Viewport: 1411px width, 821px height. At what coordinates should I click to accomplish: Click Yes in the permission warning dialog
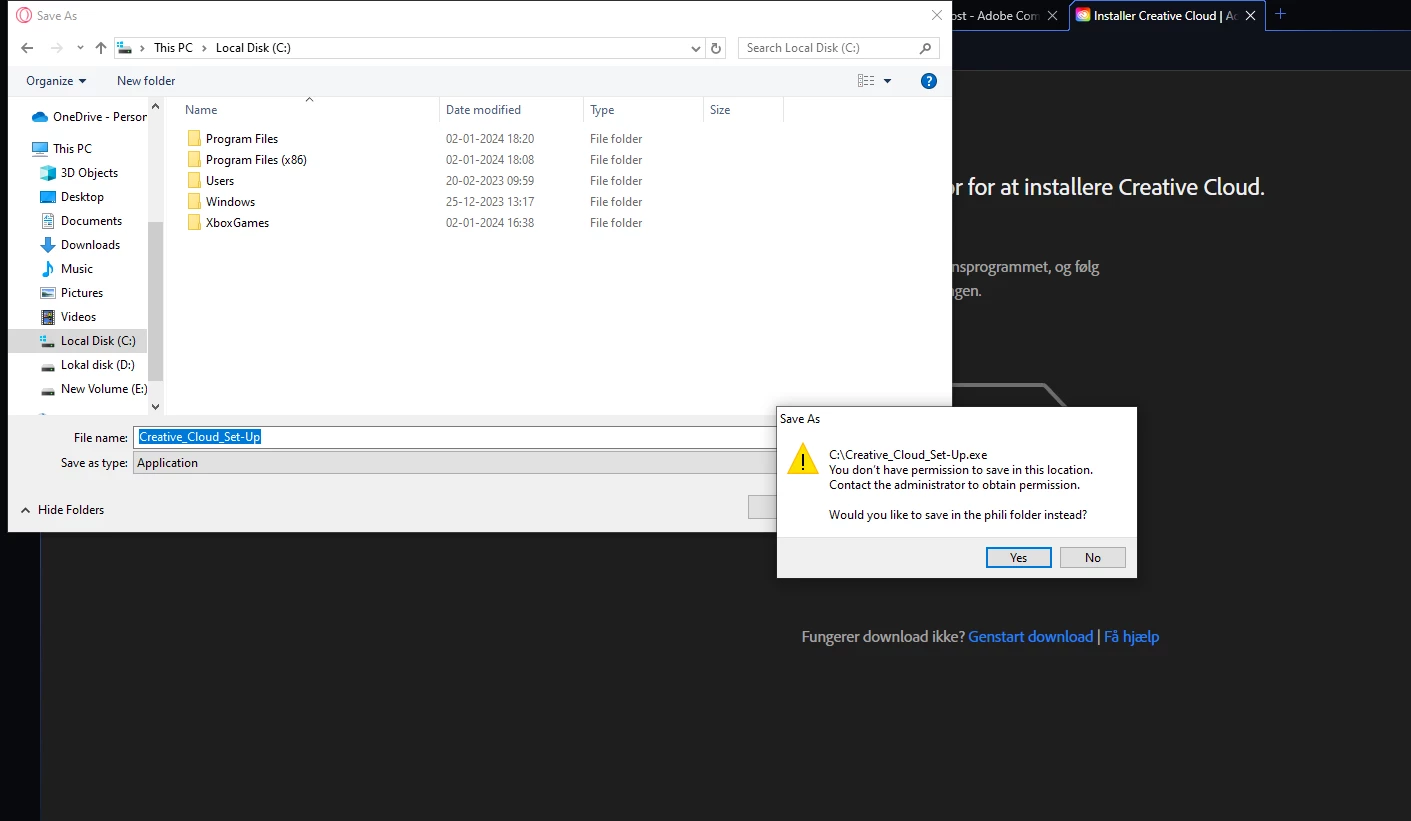click(x=1018, y=557)
